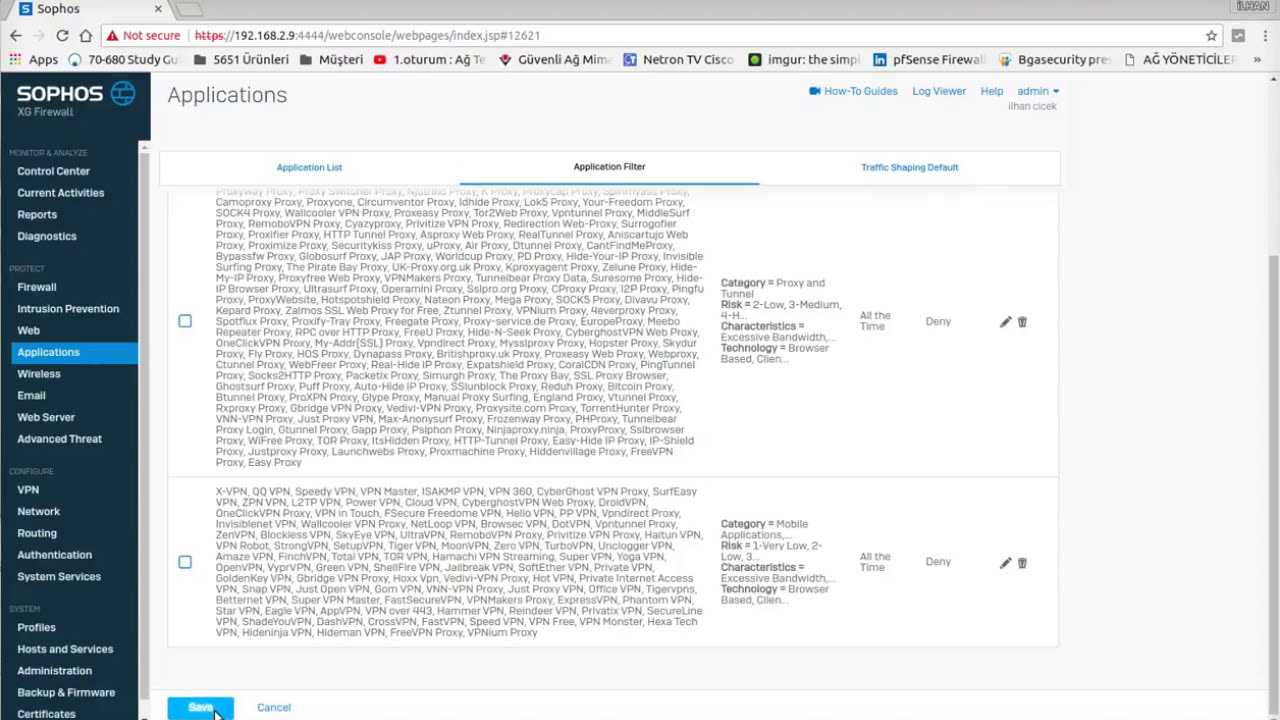Show more bookmarks chevron

(x=1257, y=60)
